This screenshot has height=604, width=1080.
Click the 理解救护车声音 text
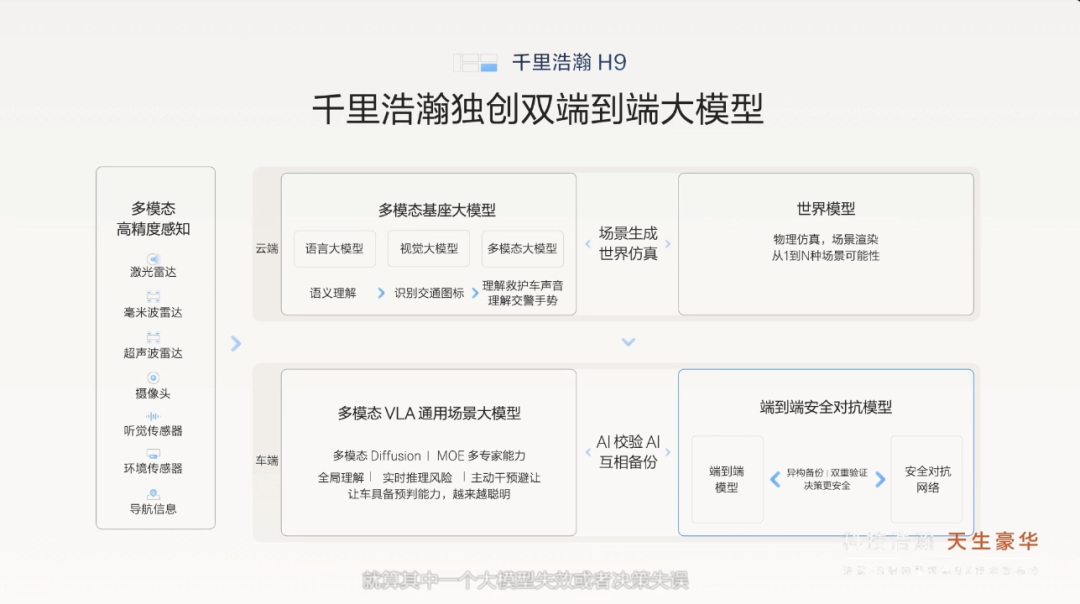(x=523, y=285)
